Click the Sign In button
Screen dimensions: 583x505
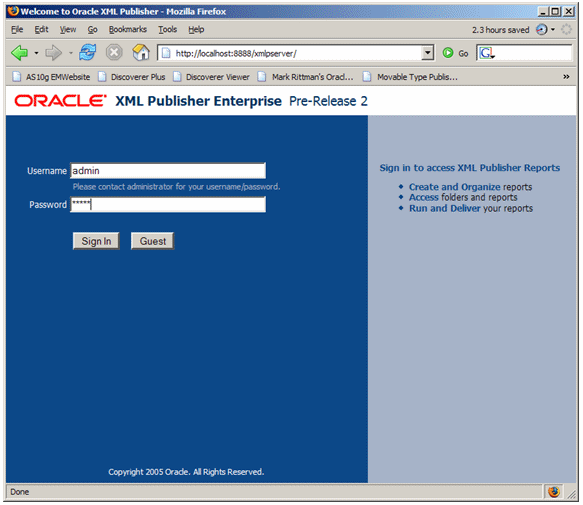(96, 241)
